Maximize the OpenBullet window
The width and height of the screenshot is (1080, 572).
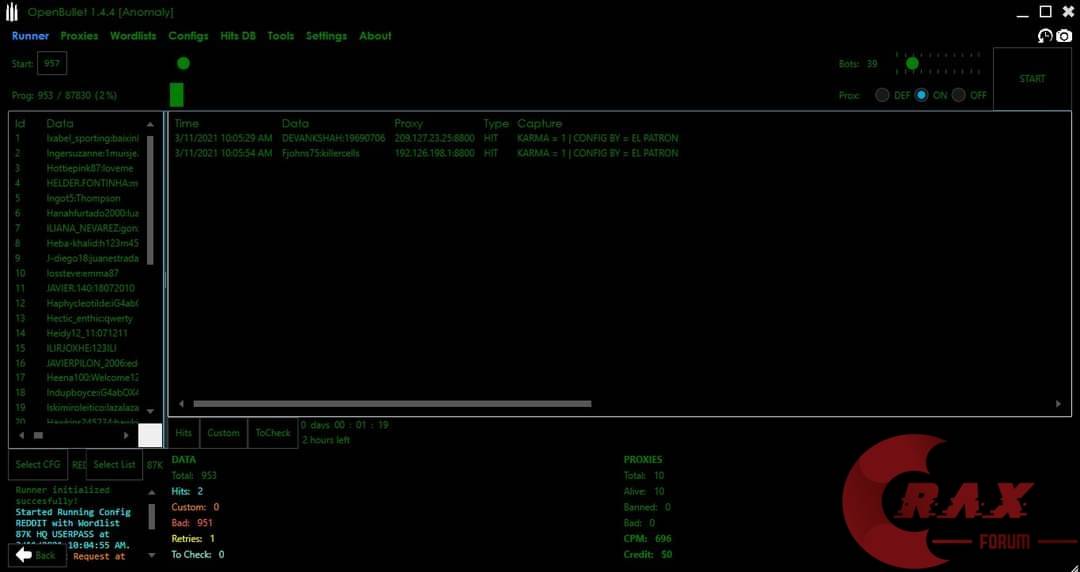[x=1046, y=12]
